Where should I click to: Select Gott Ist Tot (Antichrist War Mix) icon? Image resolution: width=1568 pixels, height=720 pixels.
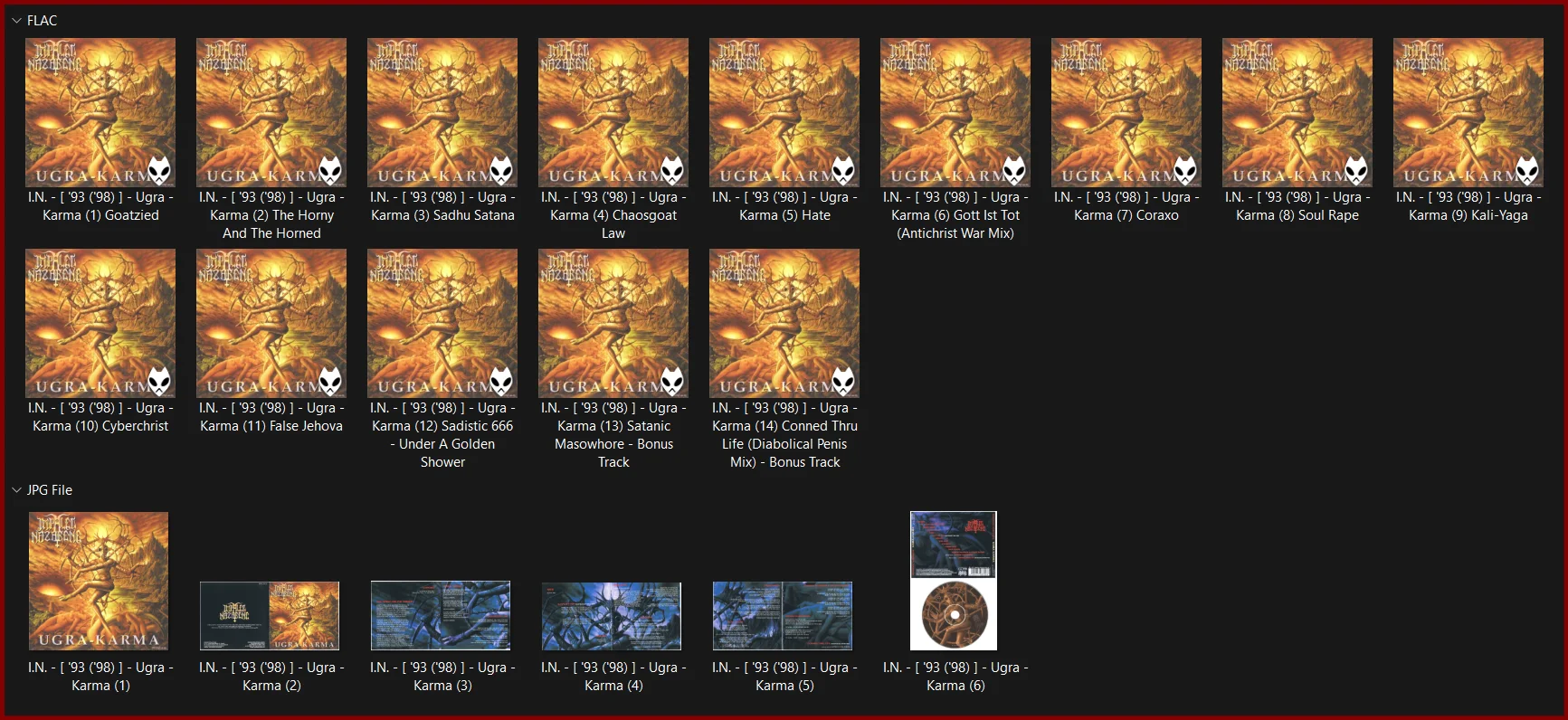point(955,112)
